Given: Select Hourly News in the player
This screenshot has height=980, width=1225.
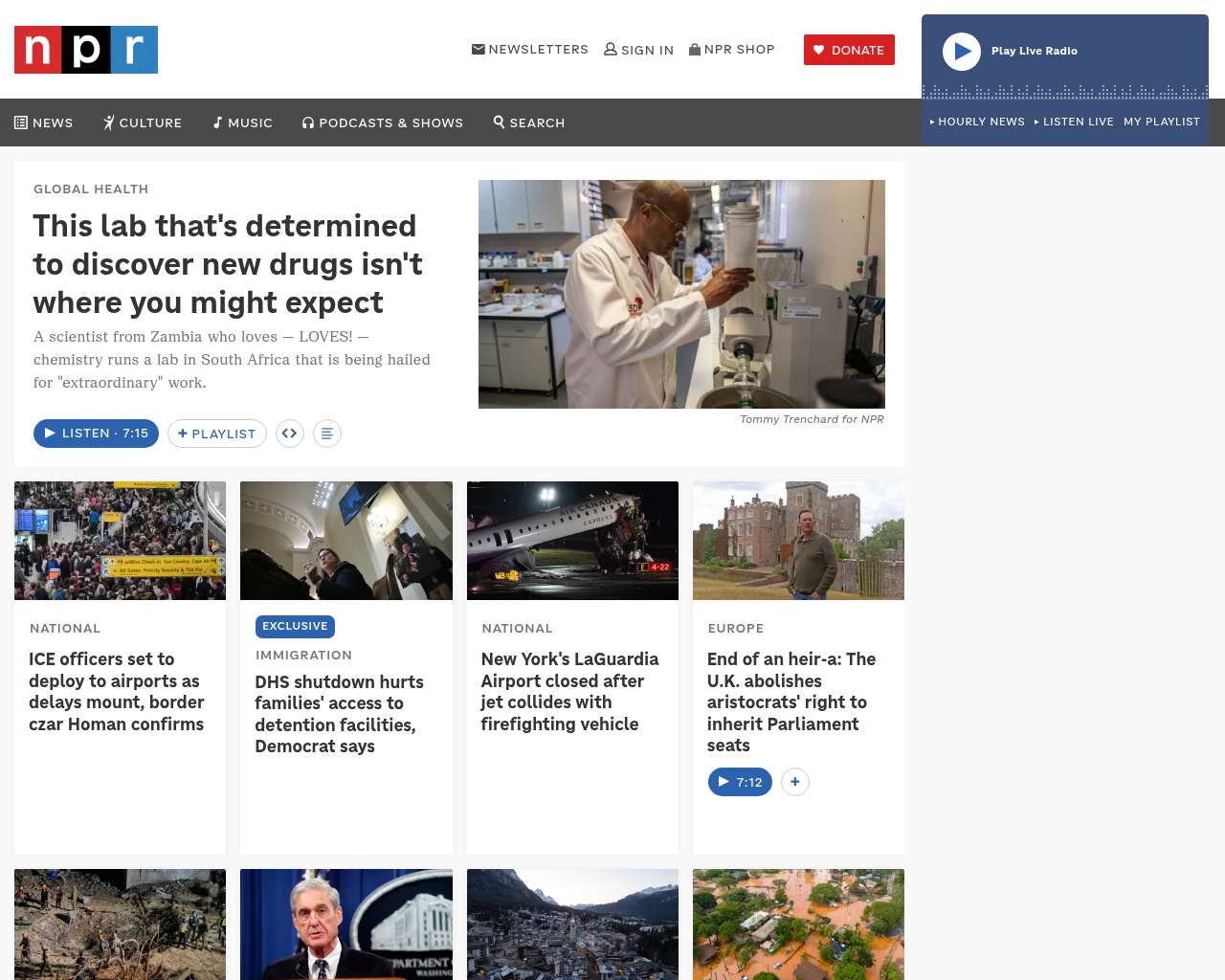Looking at the screenshot, I should click(977, 122).
